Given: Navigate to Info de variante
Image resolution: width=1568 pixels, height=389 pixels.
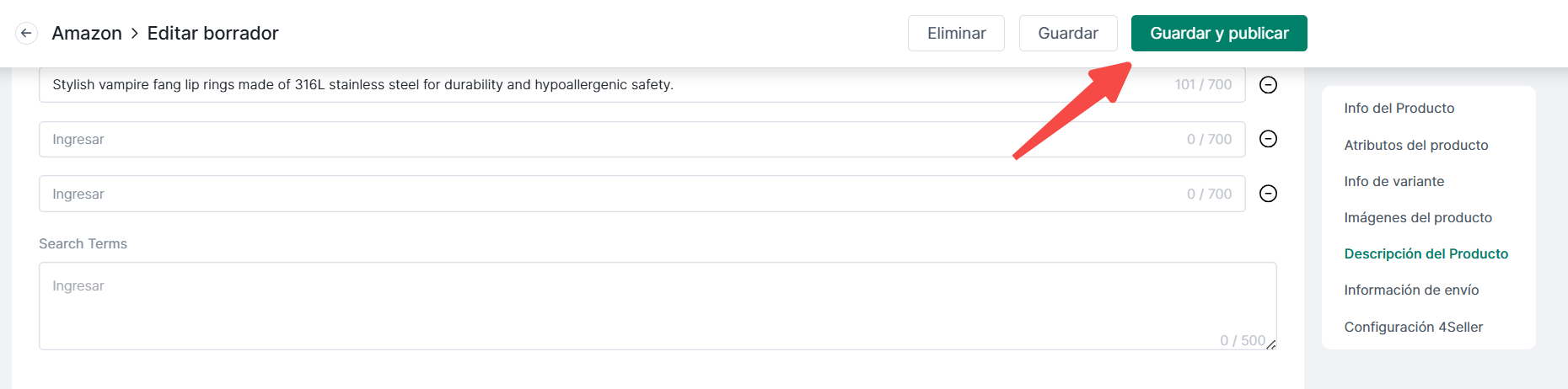Looking at the screenshot, I should click(x=1393, y=182).
